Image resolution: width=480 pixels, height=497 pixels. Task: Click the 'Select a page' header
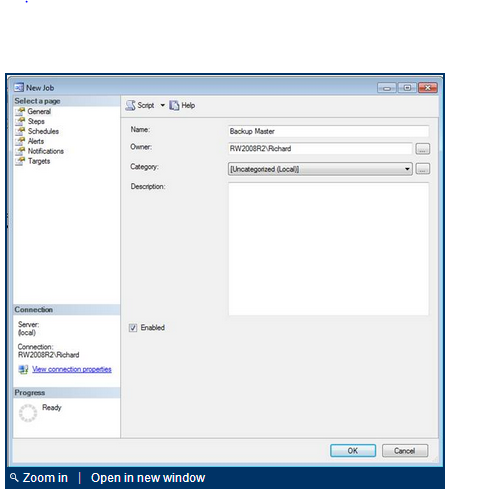(37, 101)
